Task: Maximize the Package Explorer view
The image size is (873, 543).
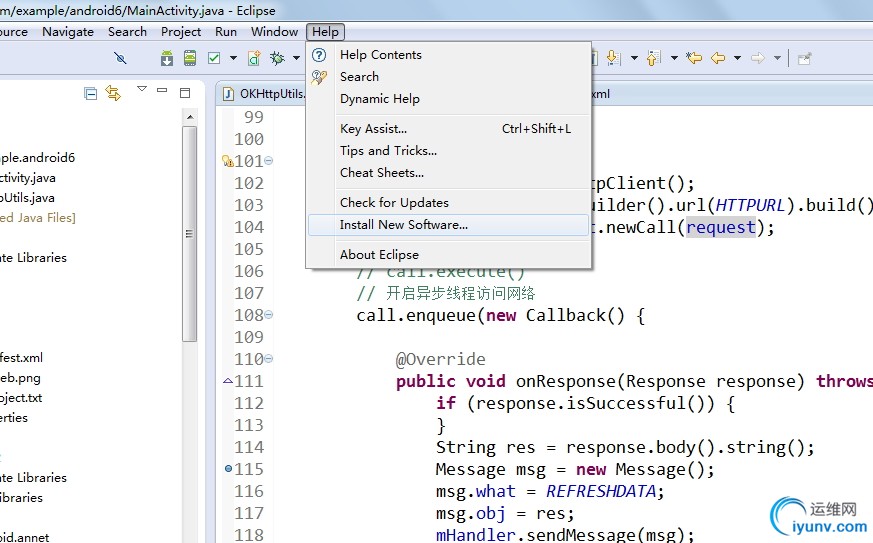Action: click(x=185, y=92)
